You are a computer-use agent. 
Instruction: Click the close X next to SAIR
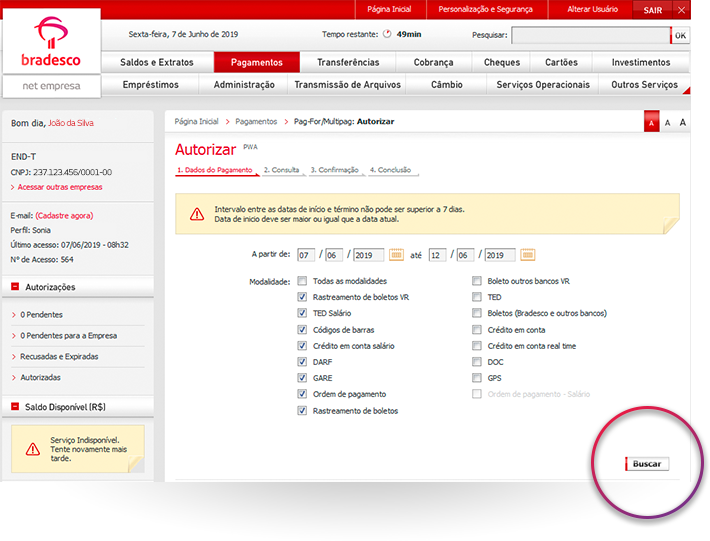pyautogui.click(x=681, y=9)
